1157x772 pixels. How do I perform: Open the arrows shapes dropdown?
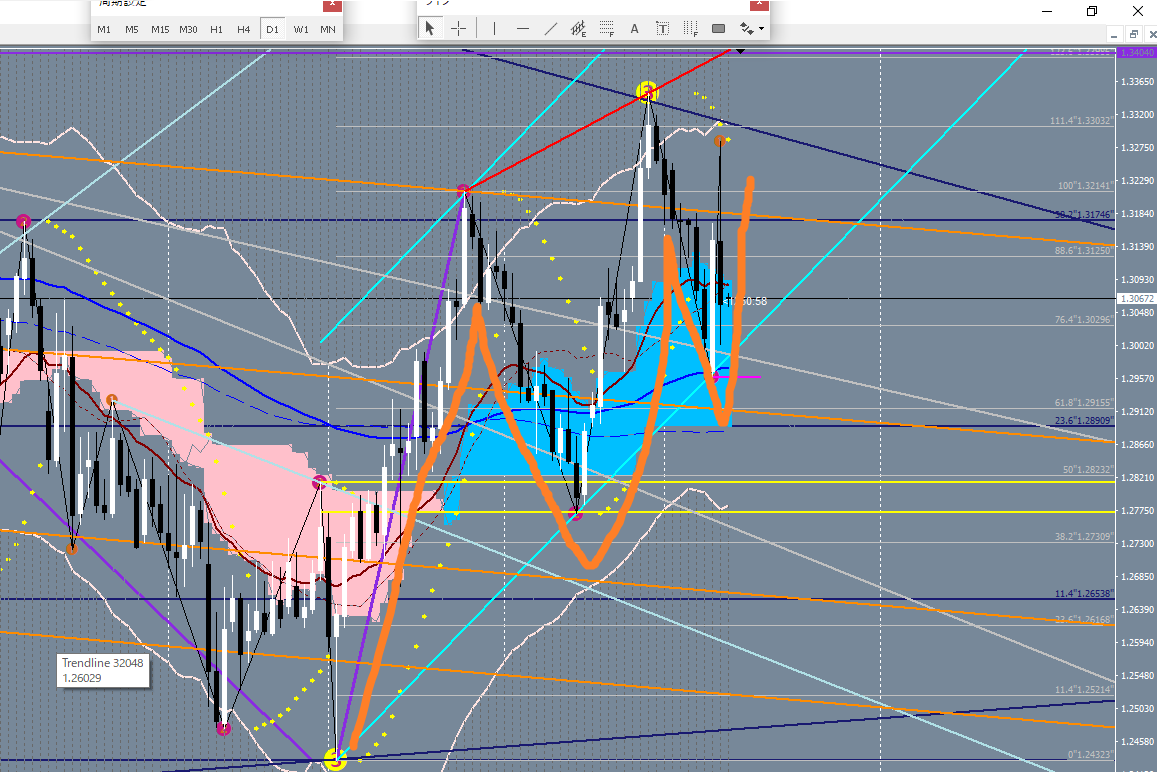(x=751, y=29)
